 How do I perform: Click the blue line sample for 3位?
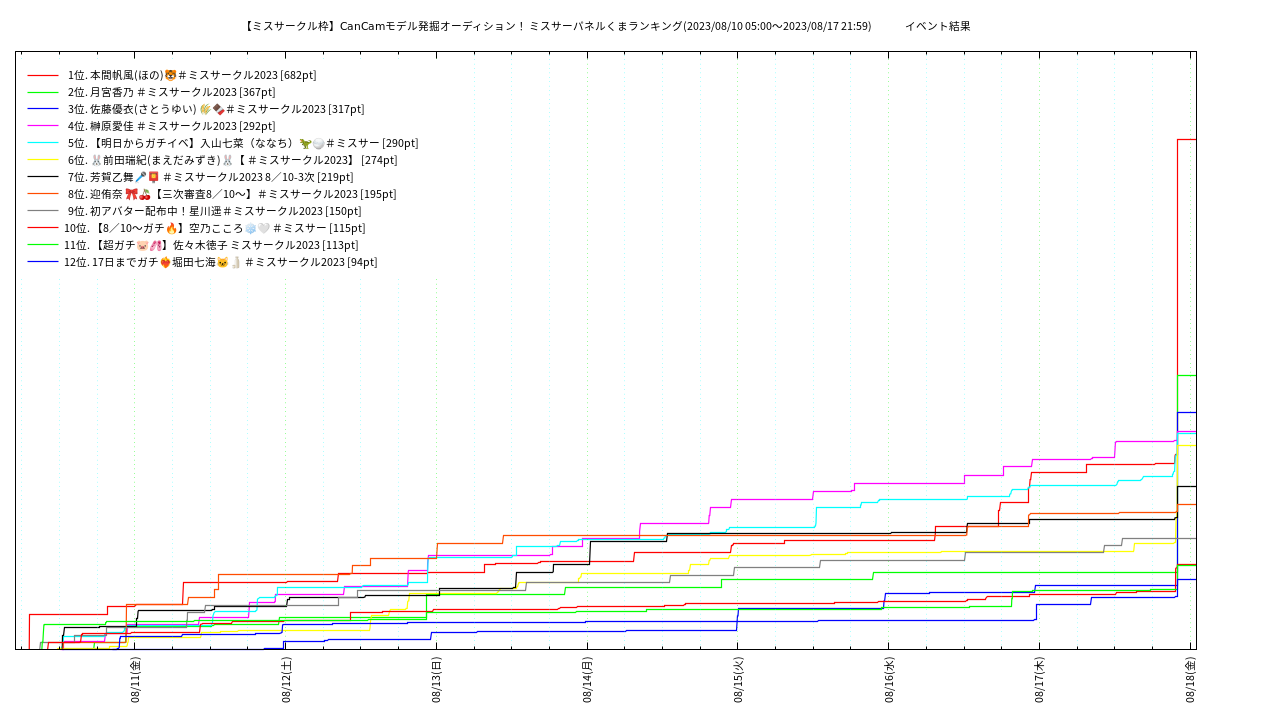43,109
